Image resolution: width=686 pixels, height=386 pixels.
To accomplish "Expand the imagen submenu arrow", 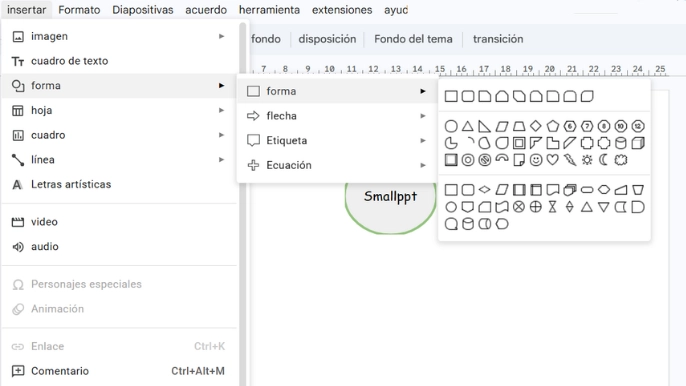I will tap(221, 36).
